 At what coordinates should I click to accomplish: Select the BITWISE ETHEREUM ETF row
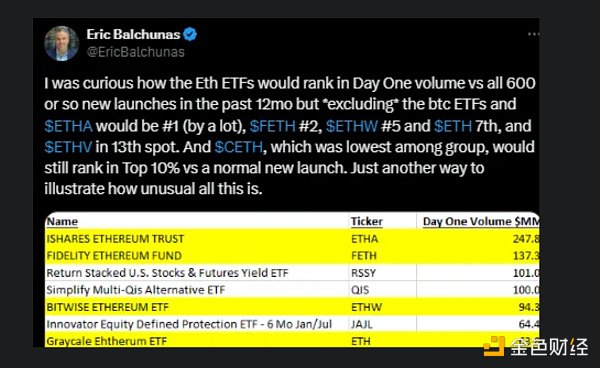coord(292,307)
